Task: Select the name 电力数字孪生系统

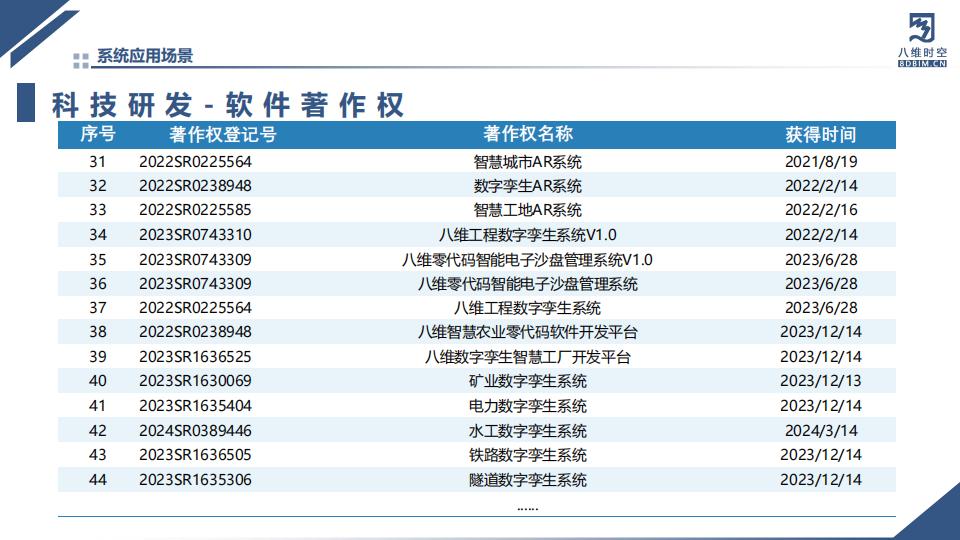Action: pos(528,405)
